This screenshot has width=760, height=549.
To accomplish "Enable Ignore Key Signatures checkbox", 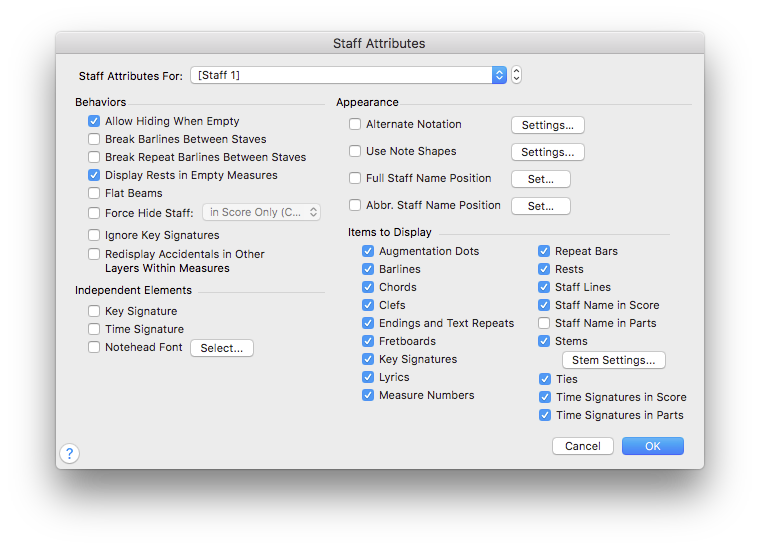I will point(94,235).
